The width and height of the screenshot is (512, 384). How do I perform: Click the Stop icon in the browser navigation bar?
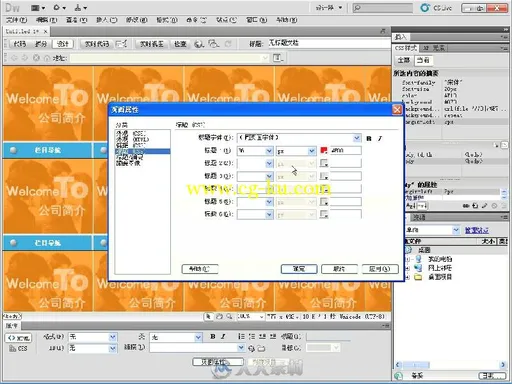(x=36, y=58)
